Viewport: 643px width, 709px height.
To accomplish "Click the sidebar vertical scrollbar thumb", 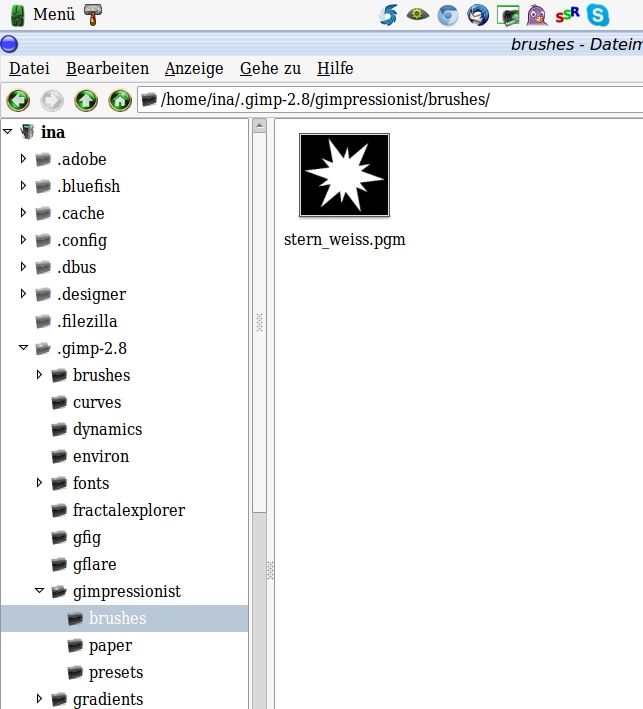I will (260, 322).
